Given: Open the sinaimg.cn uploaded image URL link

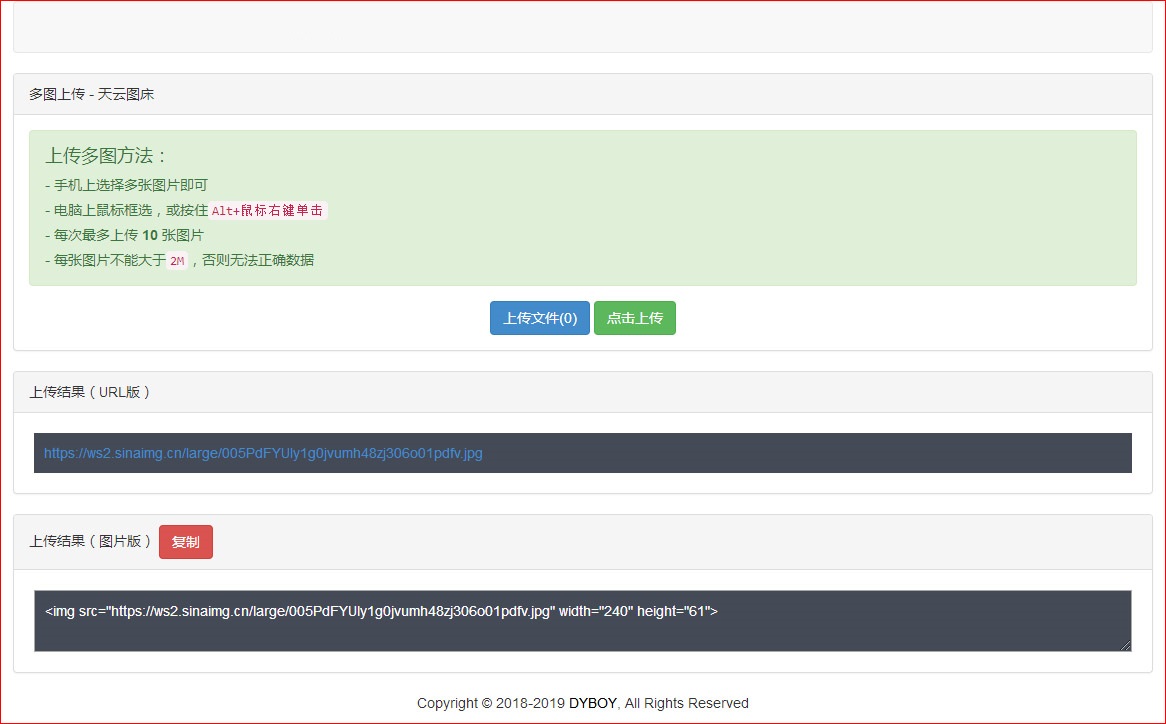Looking at the screenshot, I should (x=263, y=453).
